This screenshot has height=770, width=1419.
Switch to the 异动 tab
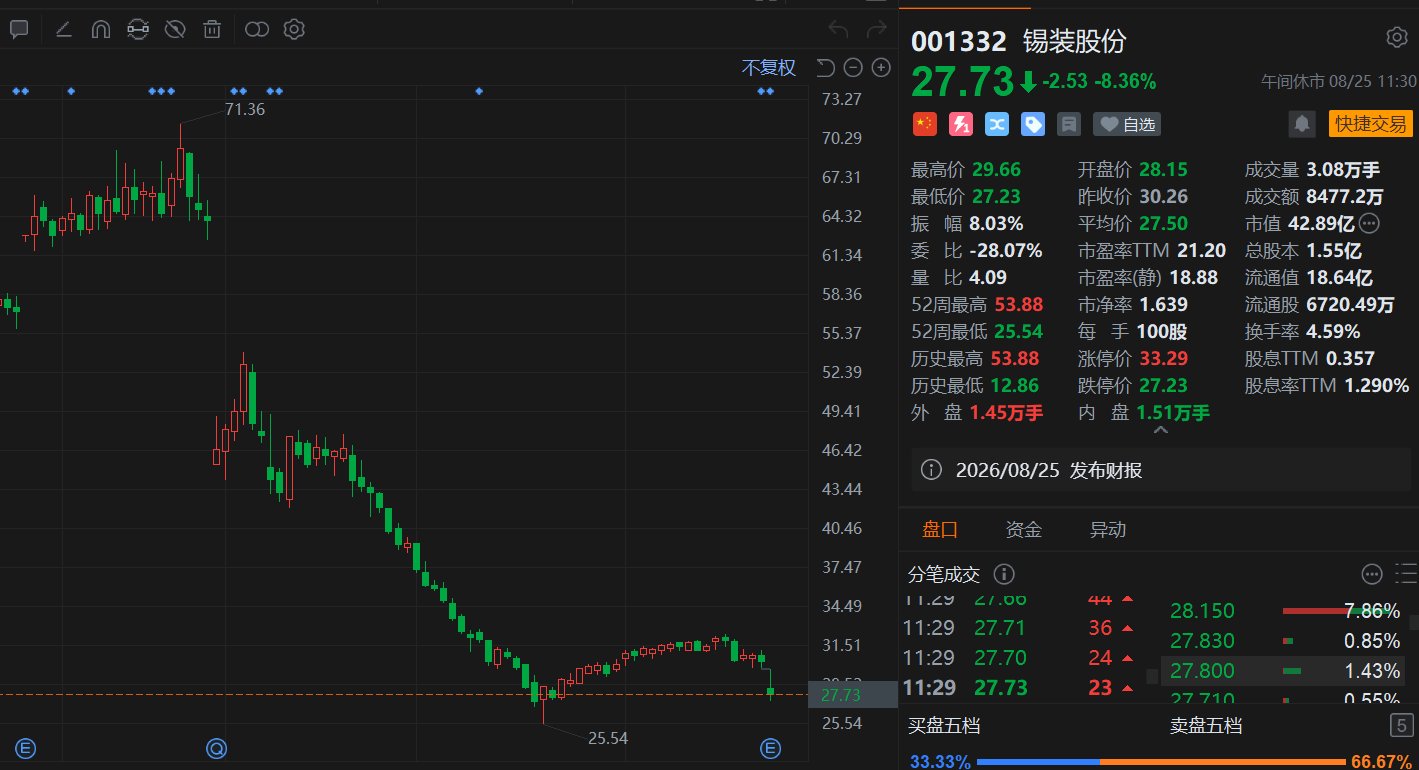[1107, 530]
